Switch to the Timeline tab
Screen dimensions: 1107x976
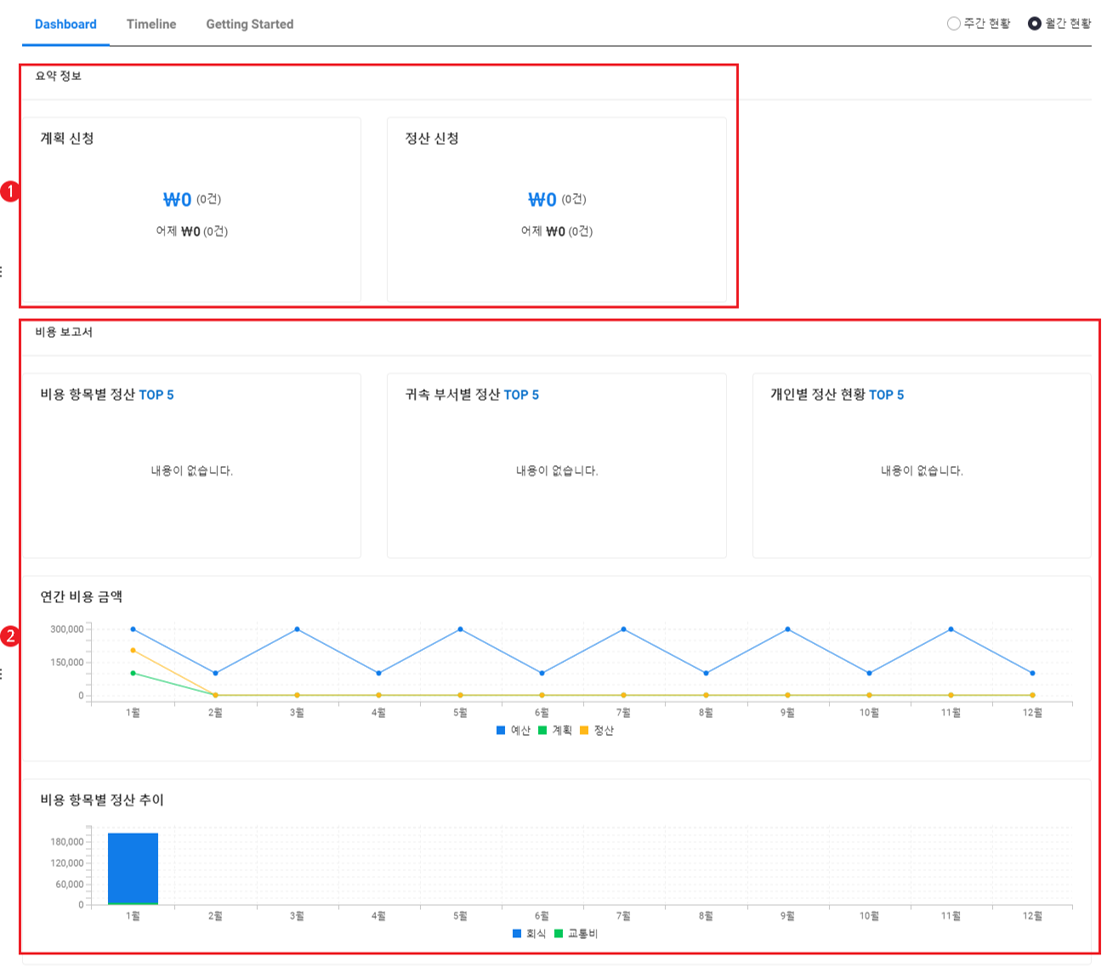[x=151, y=24]
